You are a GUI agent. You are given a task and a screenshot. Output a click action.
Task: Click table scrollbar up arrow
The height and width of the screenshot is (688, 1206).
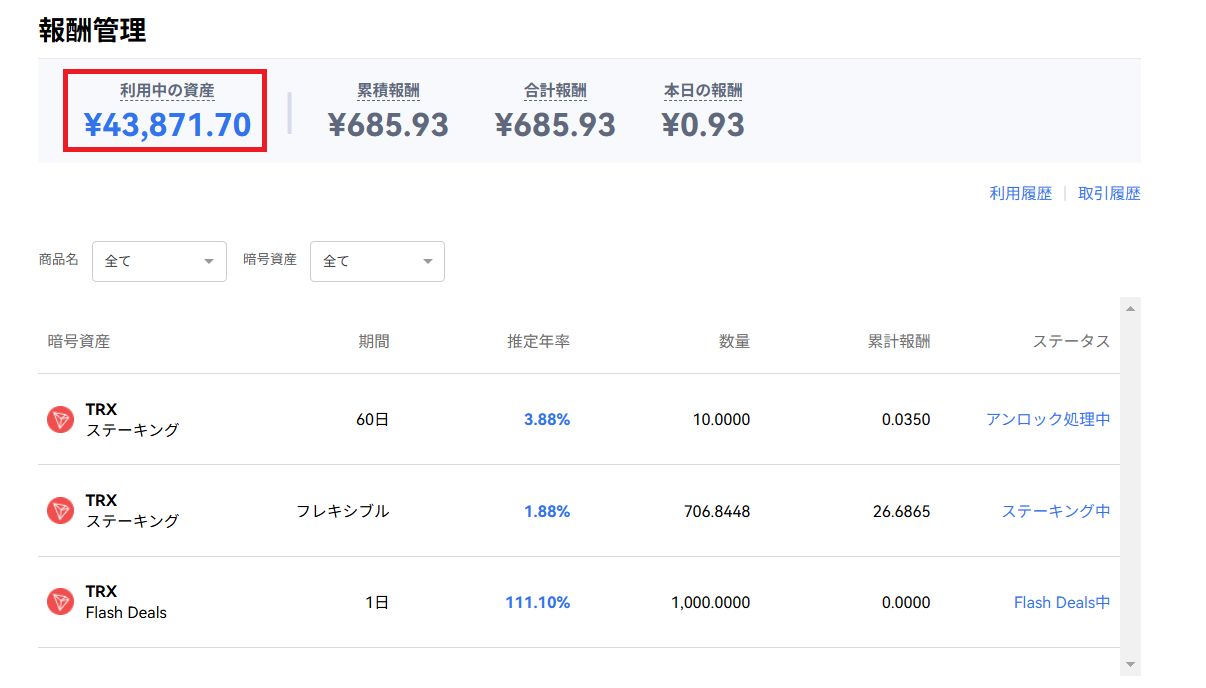coord(1131,308)
